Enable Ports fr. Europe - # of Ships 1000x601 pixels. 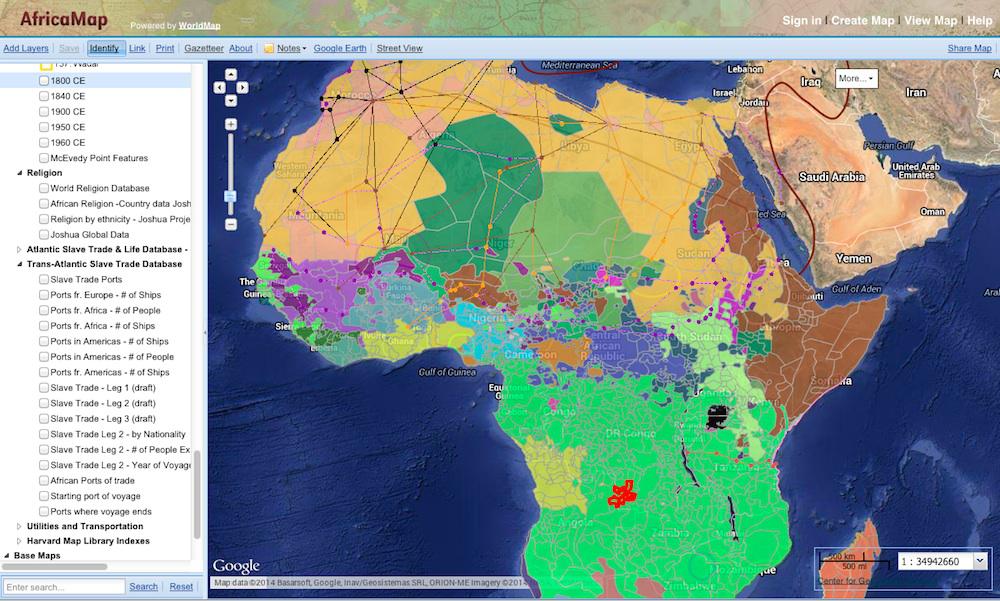(x=44, y=295)
